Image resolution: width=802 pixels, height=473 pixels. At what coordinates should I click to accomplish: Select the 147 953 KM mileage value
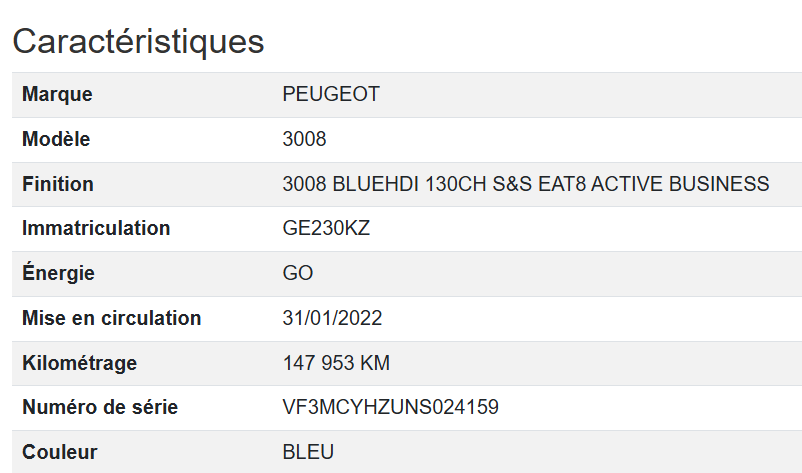click(336, 363)
